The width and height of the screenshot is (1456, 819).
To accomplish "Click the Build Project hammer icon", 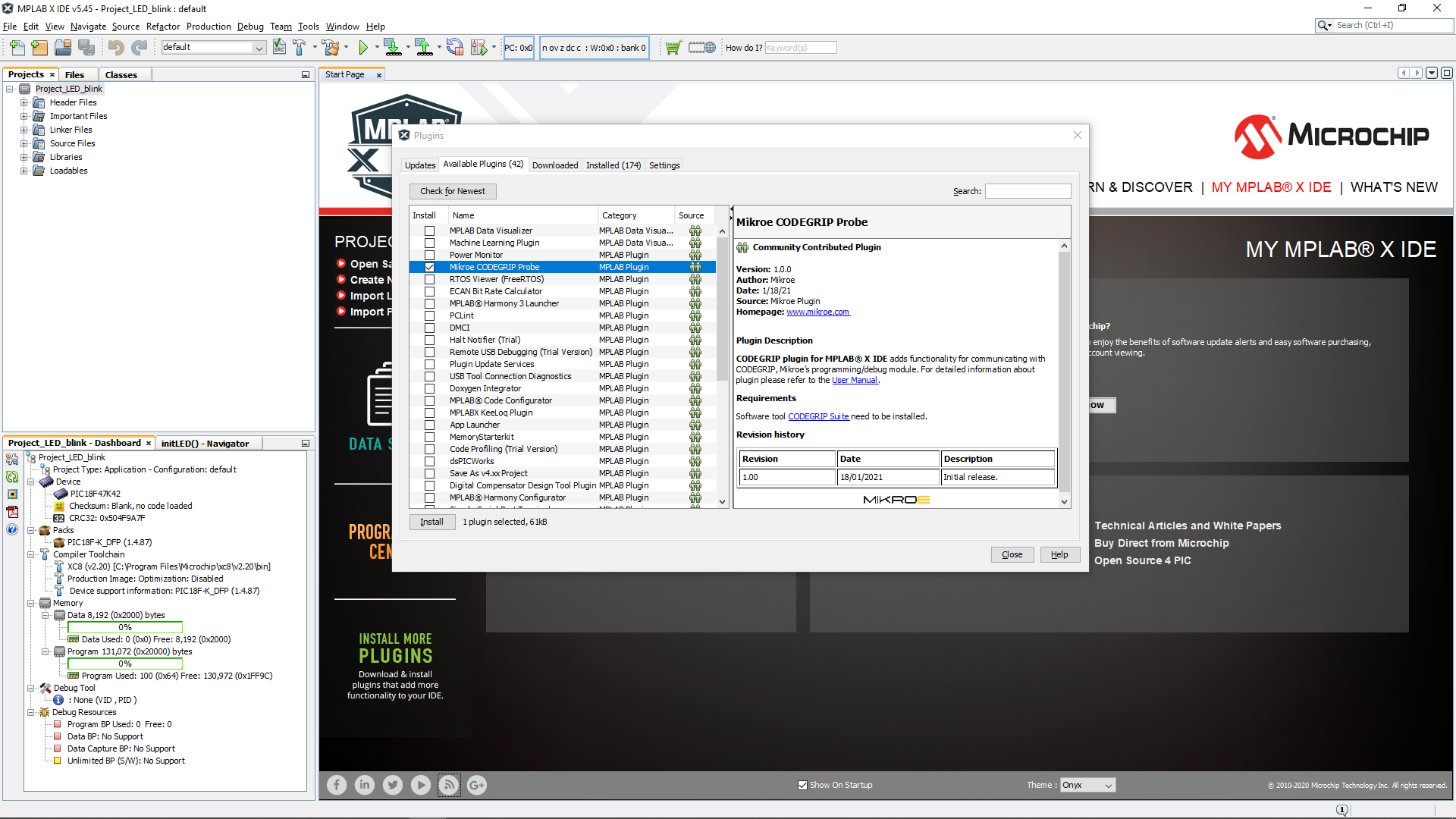I will 300,48.
